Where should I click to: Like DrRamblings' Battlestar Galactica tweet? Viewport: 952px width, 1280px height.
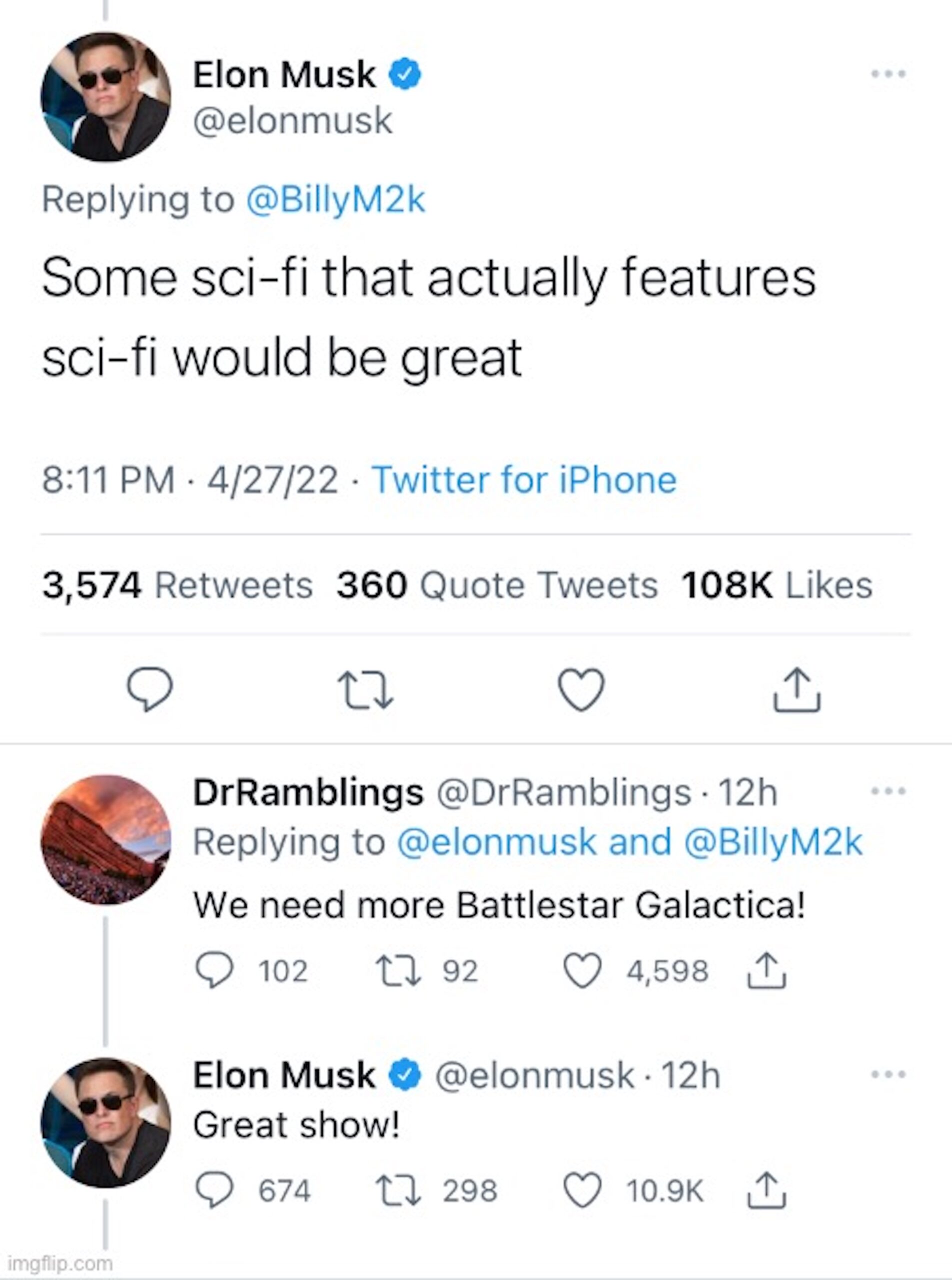click(x=582, y=970)
